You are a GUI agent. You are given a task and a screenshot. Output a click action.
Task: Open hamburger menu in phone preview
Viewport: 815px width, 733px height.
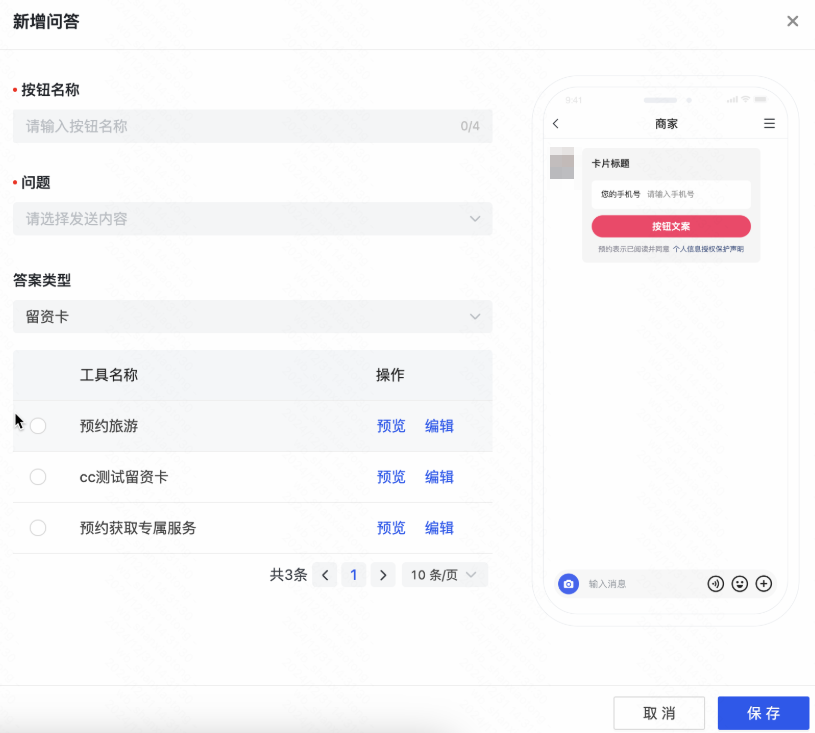769,123
